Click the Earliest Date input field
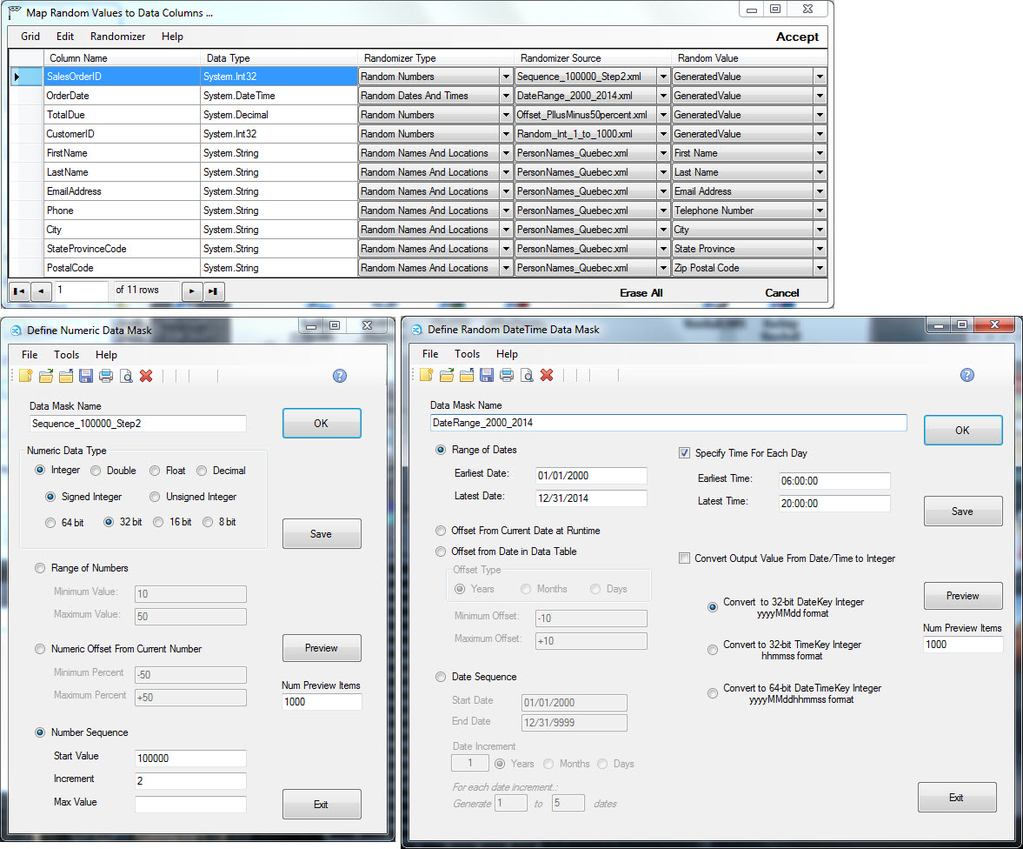The image size is (1023, 849). 590,476
